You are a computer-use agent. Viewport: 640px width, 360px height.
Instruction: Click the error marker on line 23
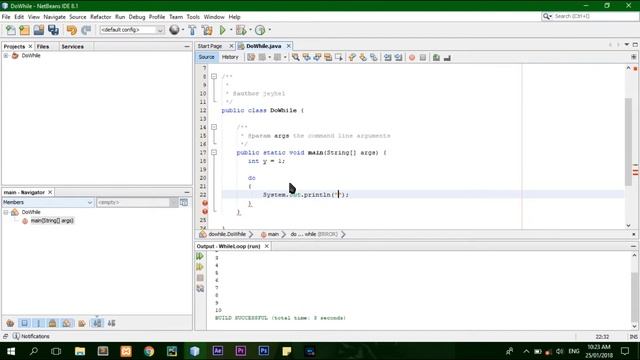(x=205, y=203)
